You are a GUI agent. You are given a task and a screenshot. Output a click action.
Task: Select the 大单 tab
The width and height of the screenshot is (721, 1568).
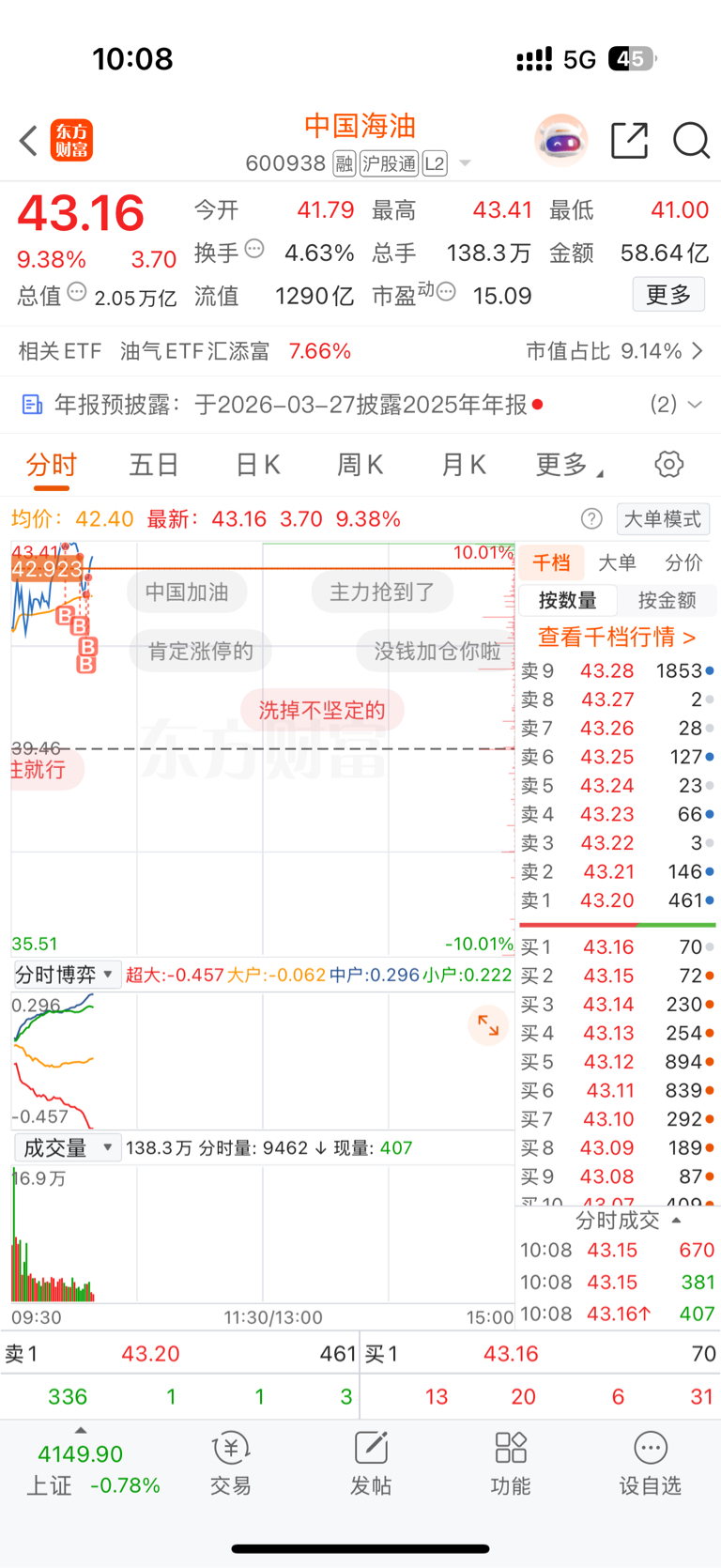click(x=617, y=562)
